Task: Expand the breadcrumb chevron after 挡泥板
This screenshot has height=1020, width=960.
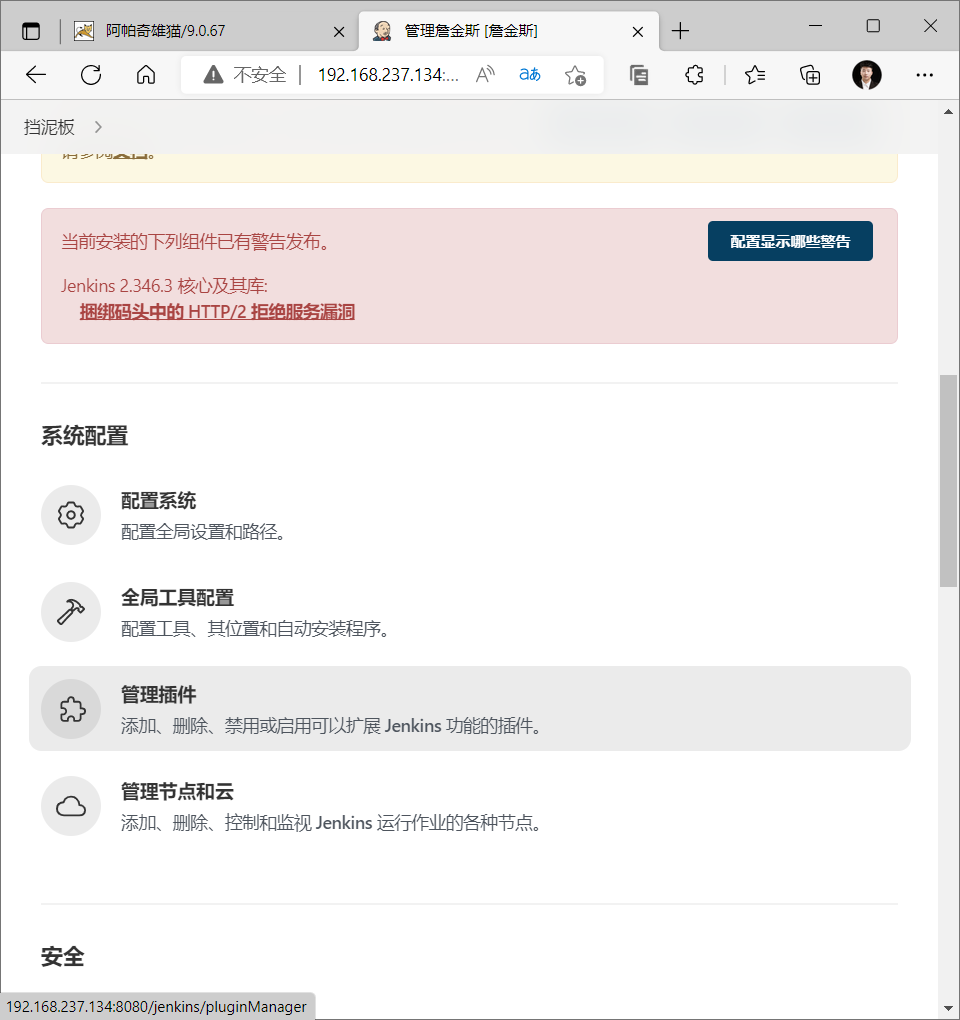Action: (98, 127)
